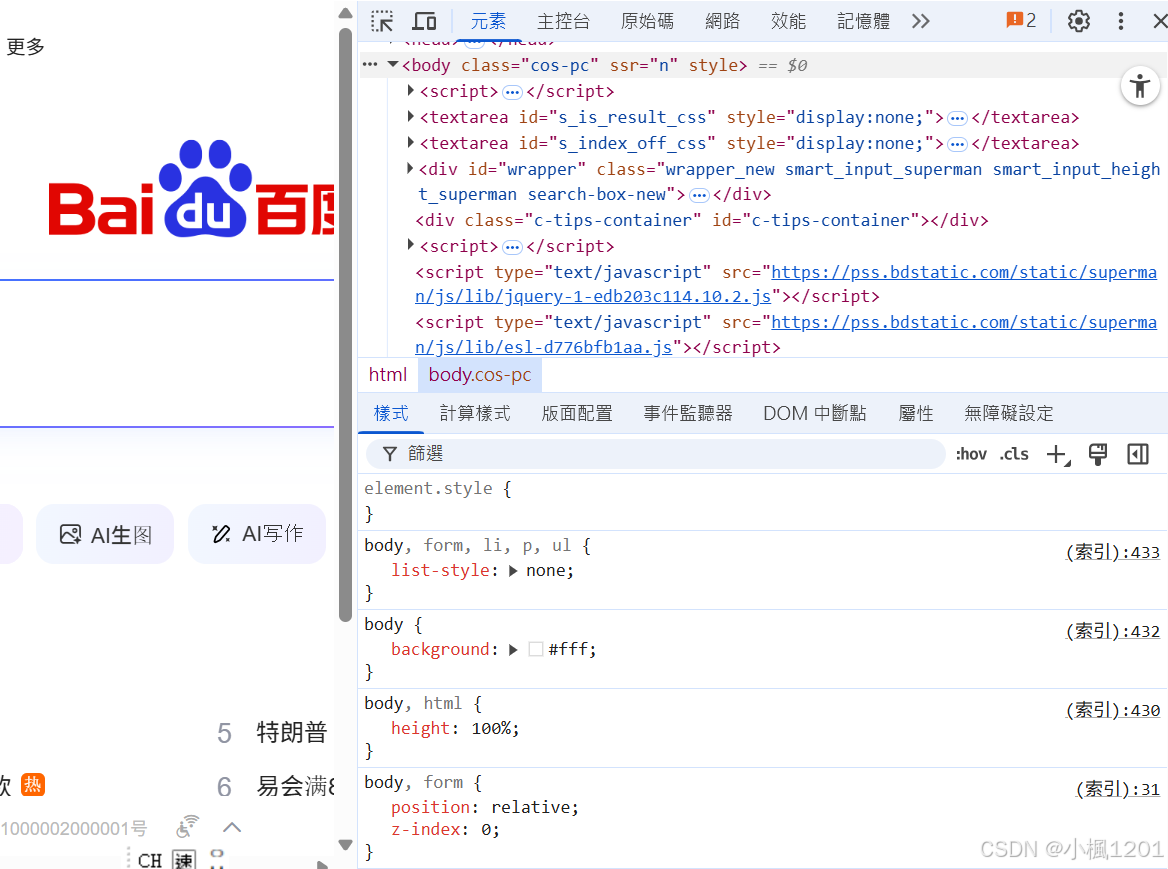1168x869 pixels.
Task: Toggle the :hov element state button
Action: pos(971,454)
